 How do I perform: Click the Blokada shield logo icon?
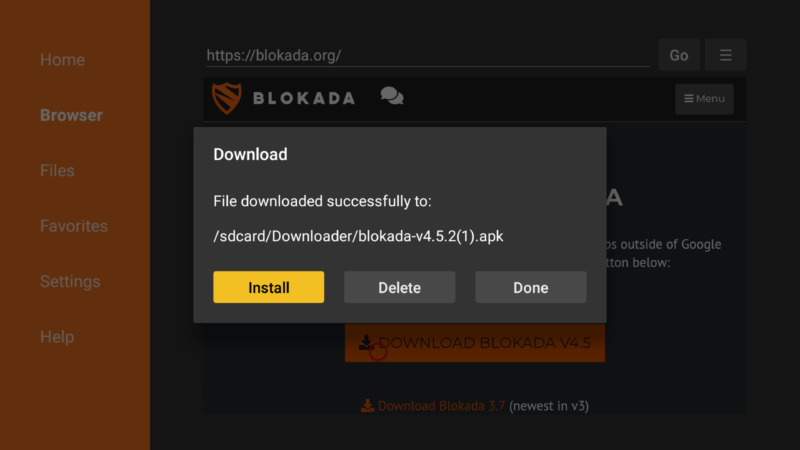coord(227,98)
